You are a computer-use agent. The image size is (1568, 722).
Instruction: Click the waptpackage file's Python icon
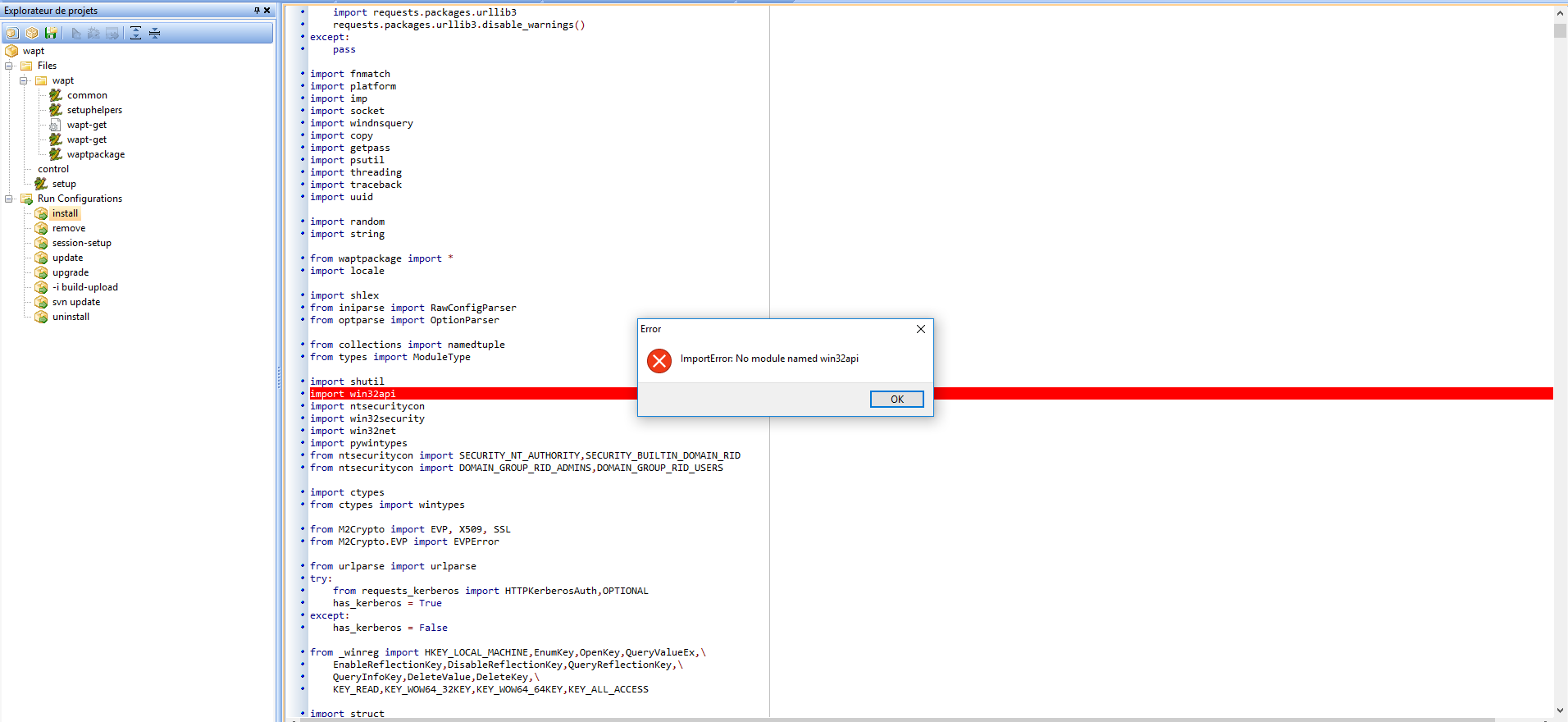click(x=56, y=154)
